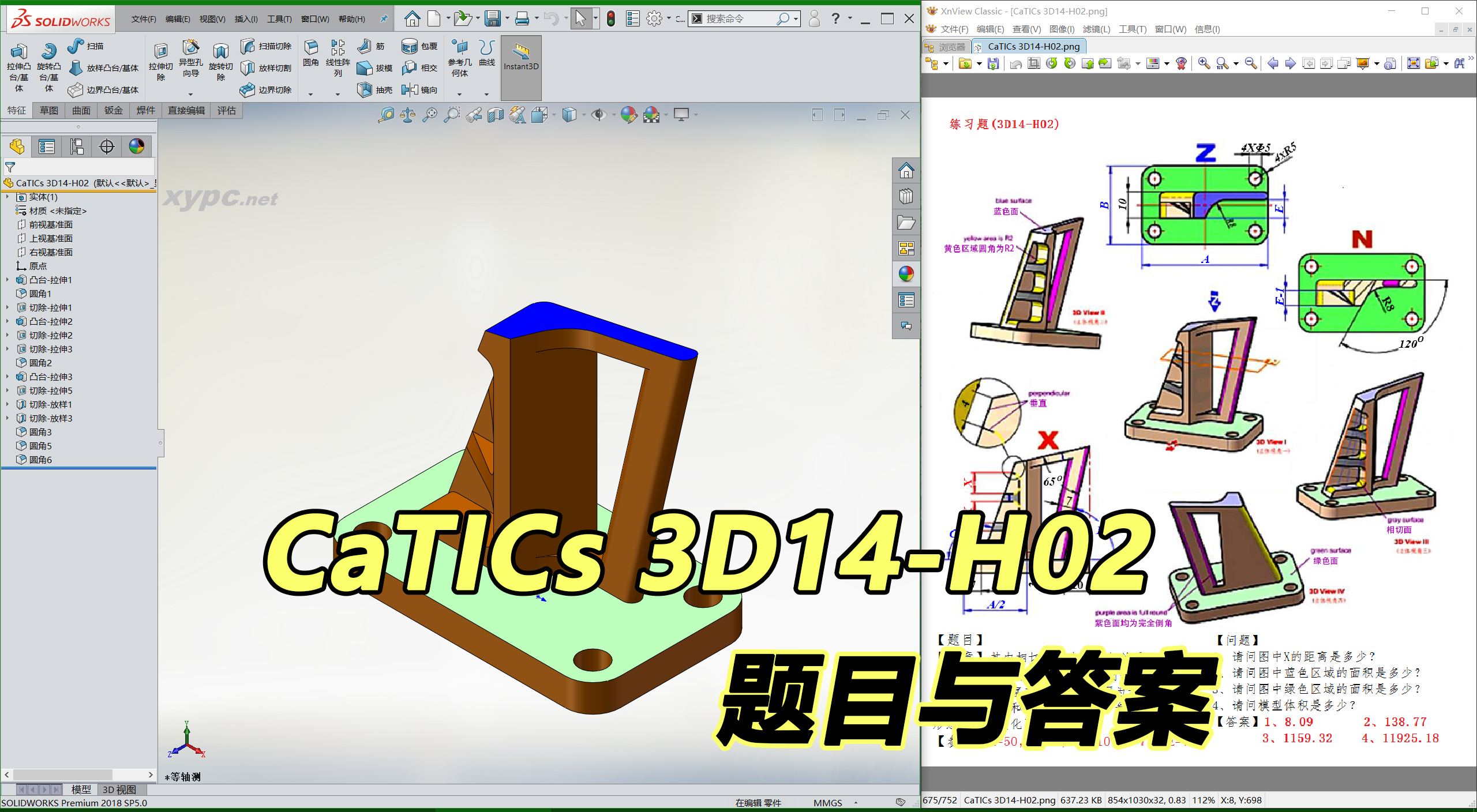Click the SolidWorks login user icon
Viewport: 1477px width, 812px height.
814,19
